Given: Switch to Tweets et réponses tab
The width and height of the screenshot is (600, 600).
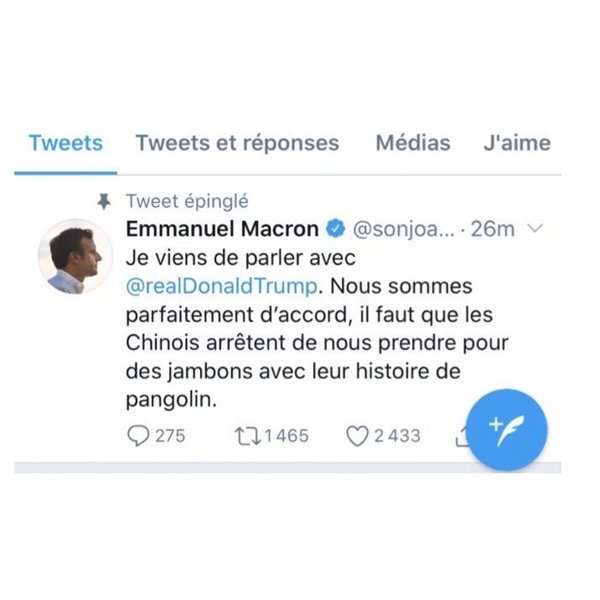Looking at the screenshot, I should 237,143.
